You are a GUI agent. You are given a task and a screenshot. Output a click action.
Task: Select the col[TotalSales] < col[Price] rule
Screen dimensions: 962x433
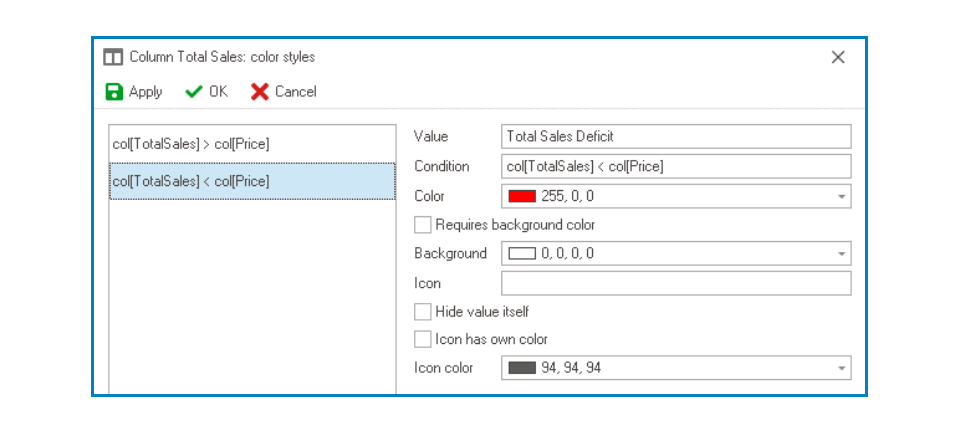(191, 181)
